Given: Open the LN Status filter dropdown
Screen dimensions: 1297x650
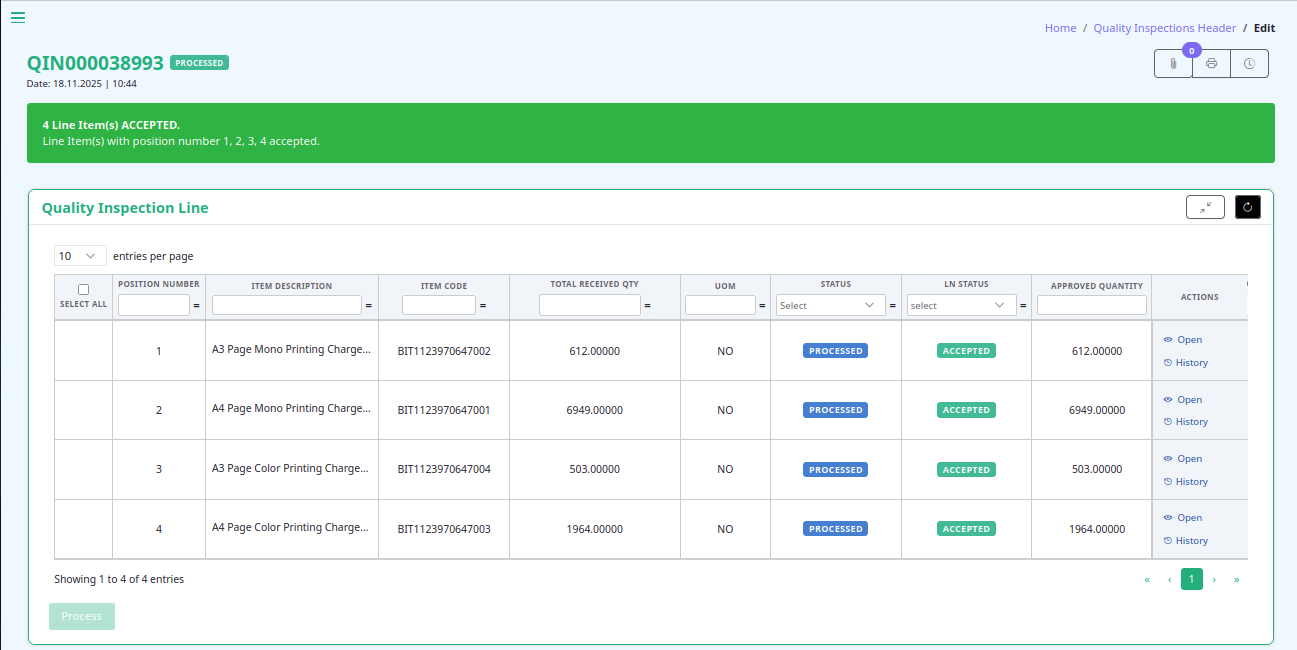Looking at the screenshot, I should [961, 305].
